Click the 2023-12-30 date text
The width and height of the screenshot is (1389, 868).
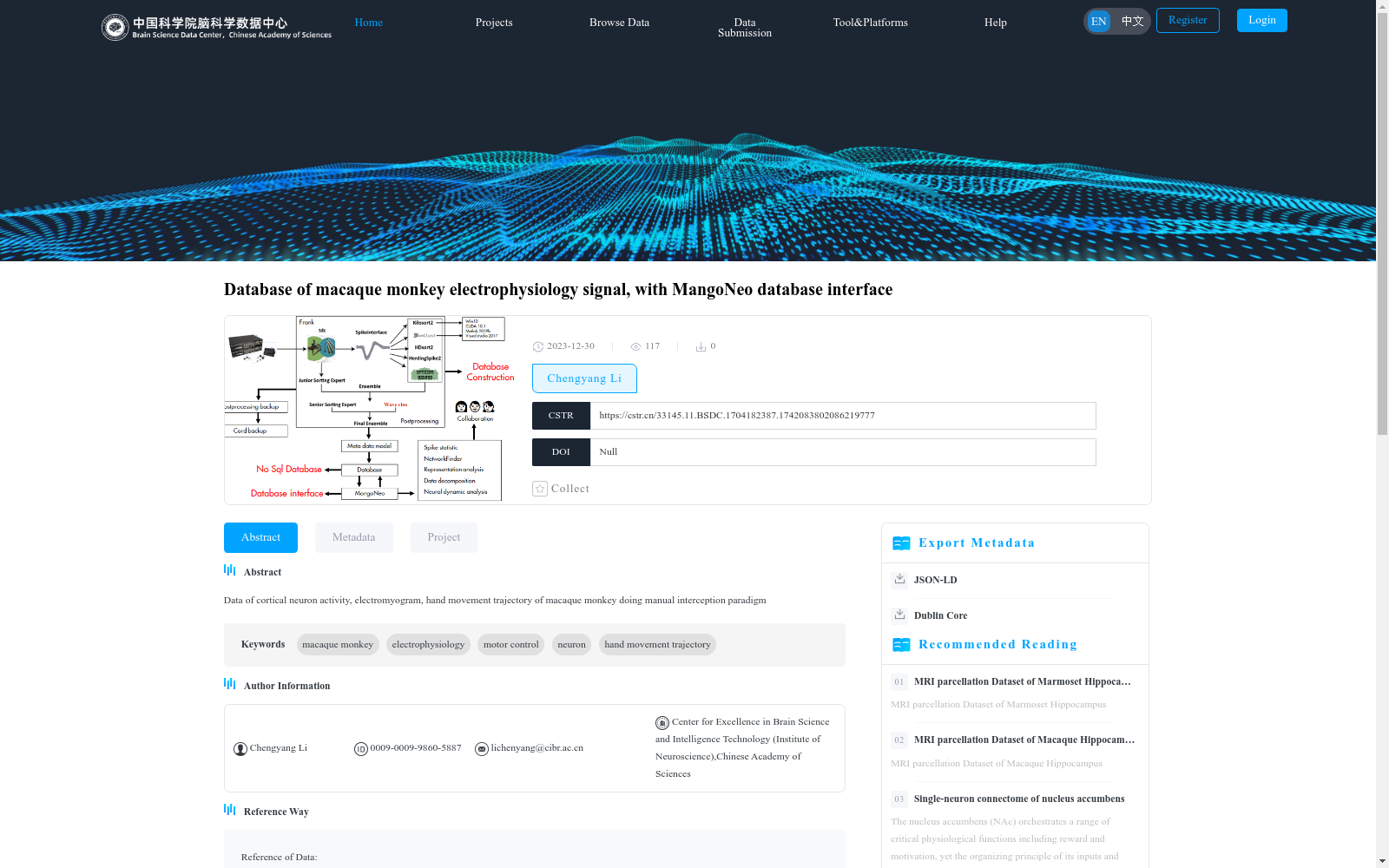(x=570, y=346)
